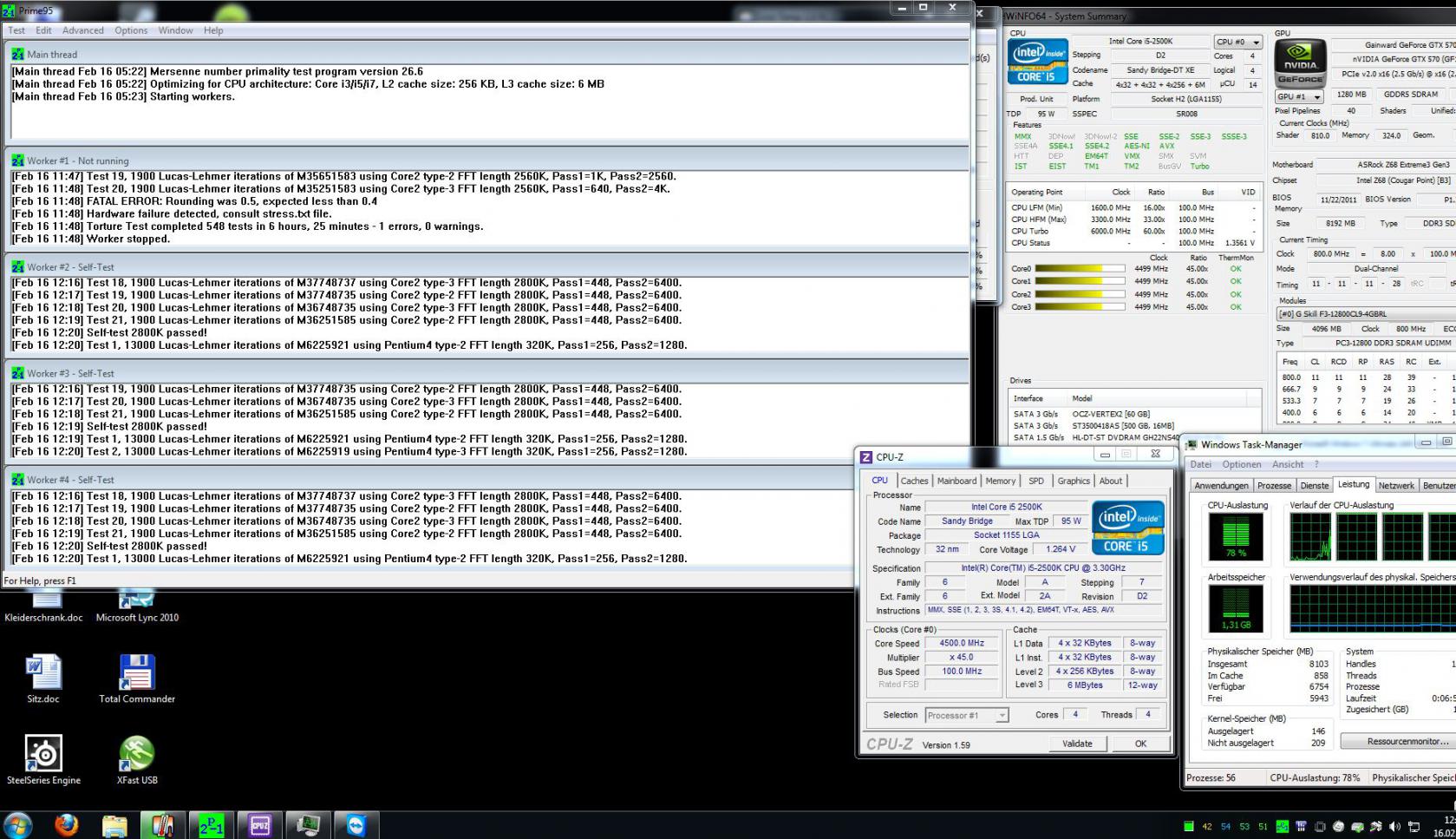Expand the memory module selector G.Skill F3-12800CL9-4GBRL
1456x839 pixels.
(1367, 314)
